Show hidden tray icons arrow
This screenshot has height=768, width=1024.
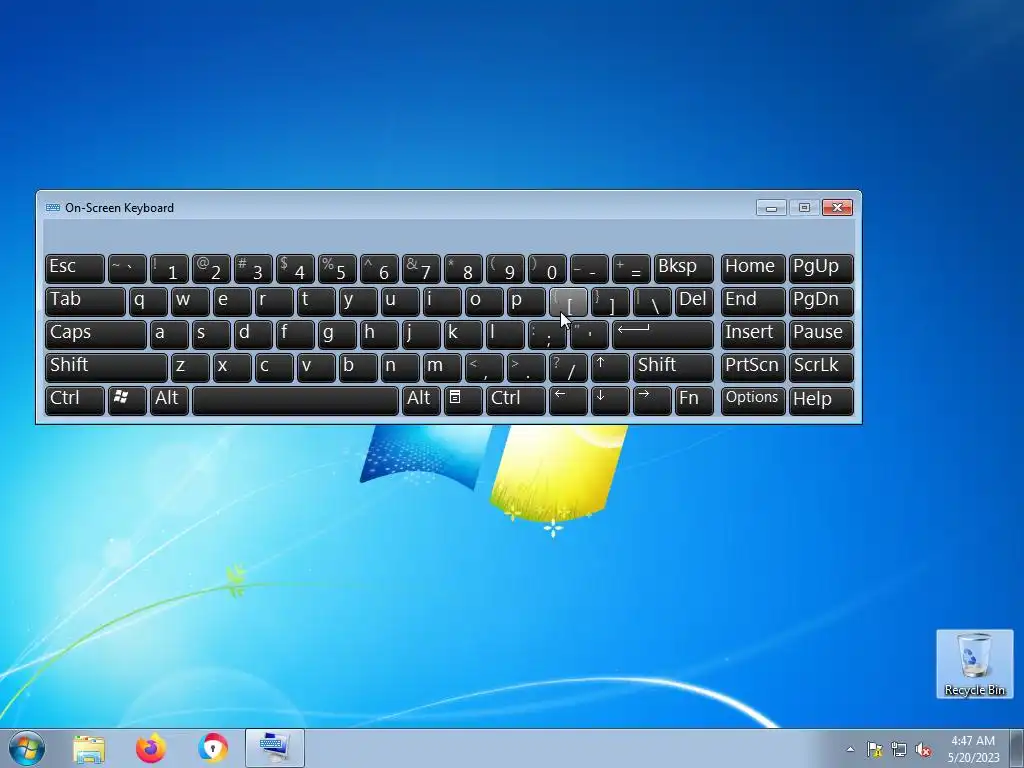coord(850,749)
